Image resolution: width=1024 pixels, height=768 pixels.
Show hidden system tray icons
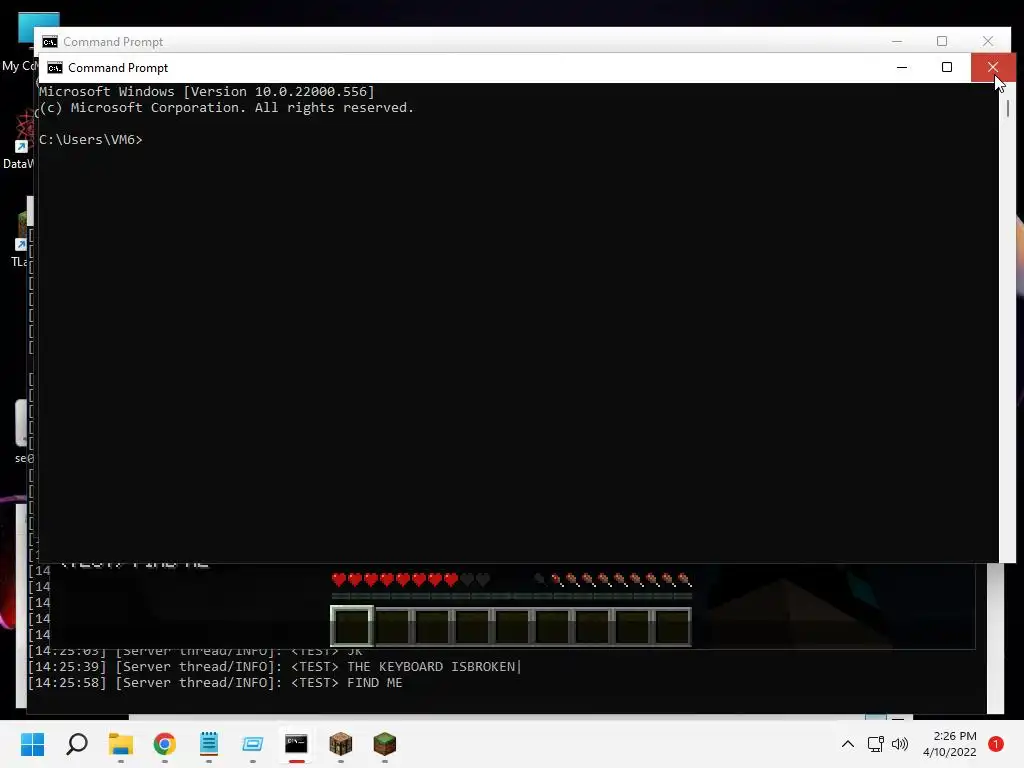[848, 744]
